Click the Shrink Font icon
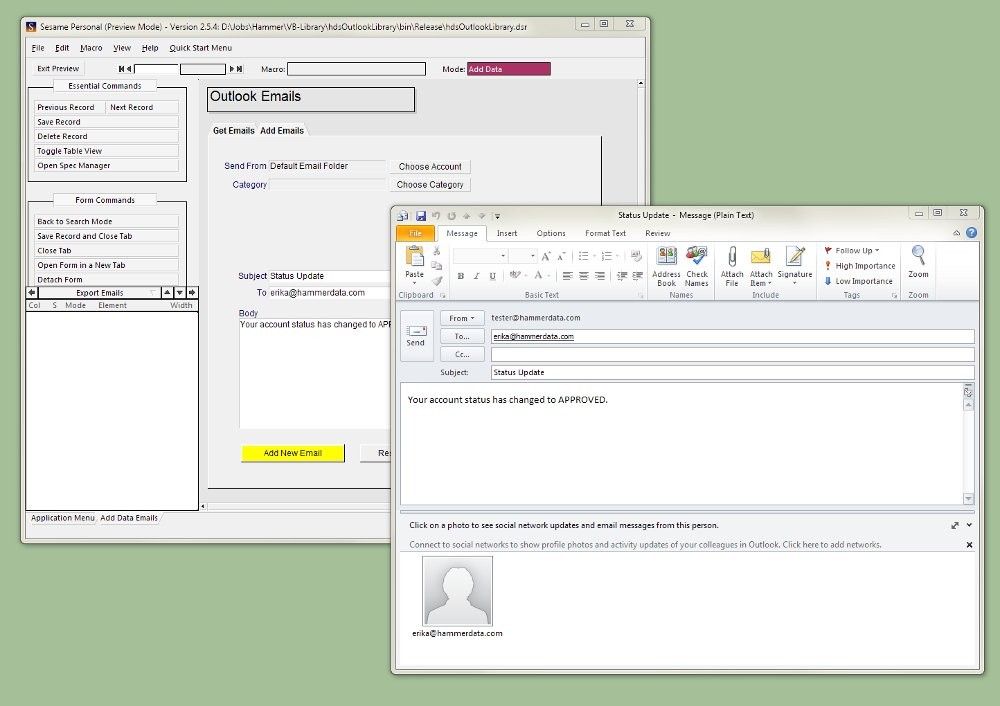 pos(561,256)
